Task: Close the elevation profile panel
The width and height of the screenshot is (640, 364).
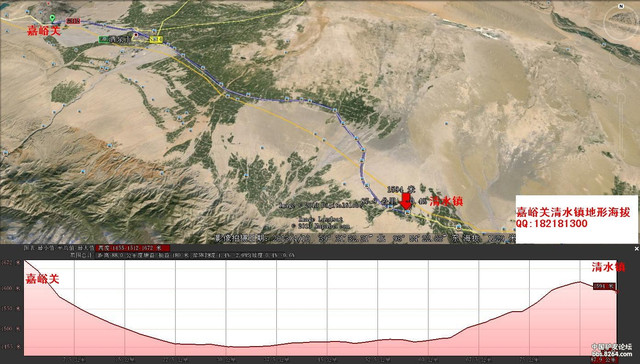Action: (x=636, y=248)
